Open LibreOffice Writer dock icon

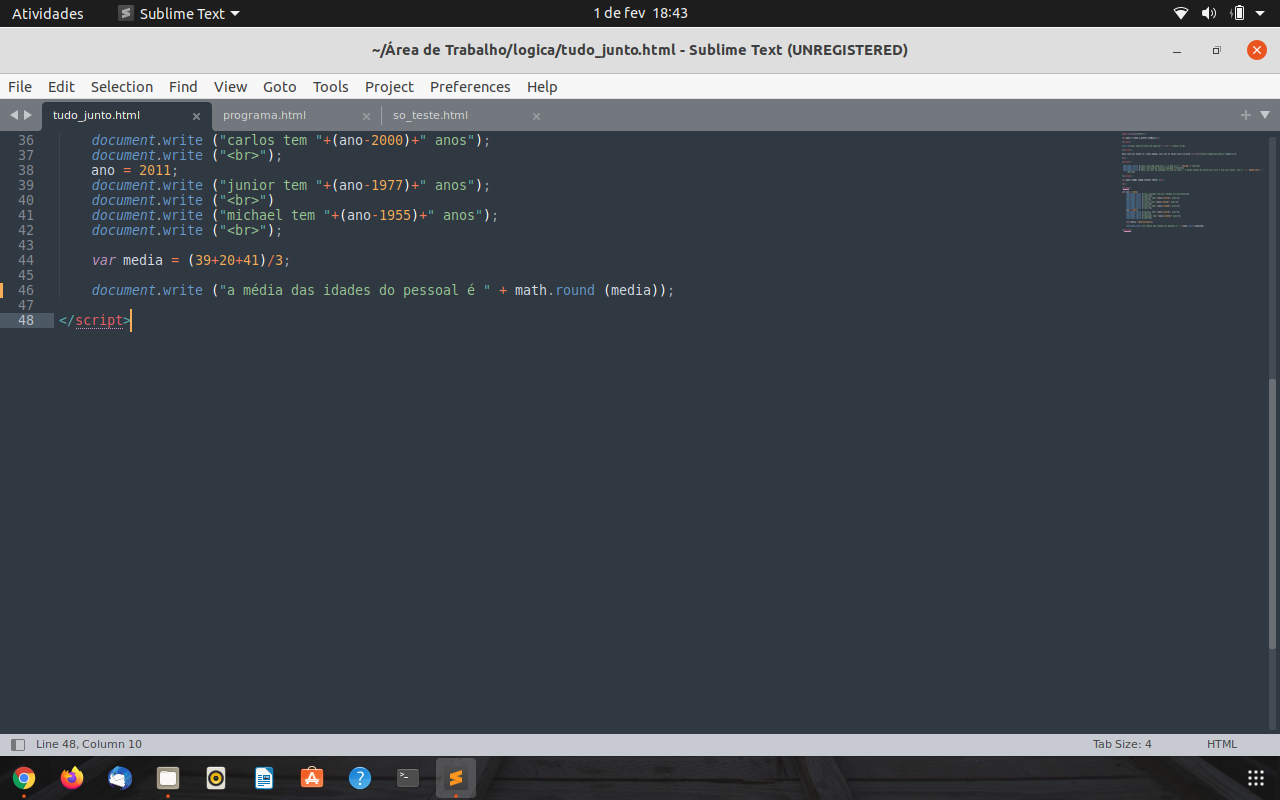click(x=264, y=778)
